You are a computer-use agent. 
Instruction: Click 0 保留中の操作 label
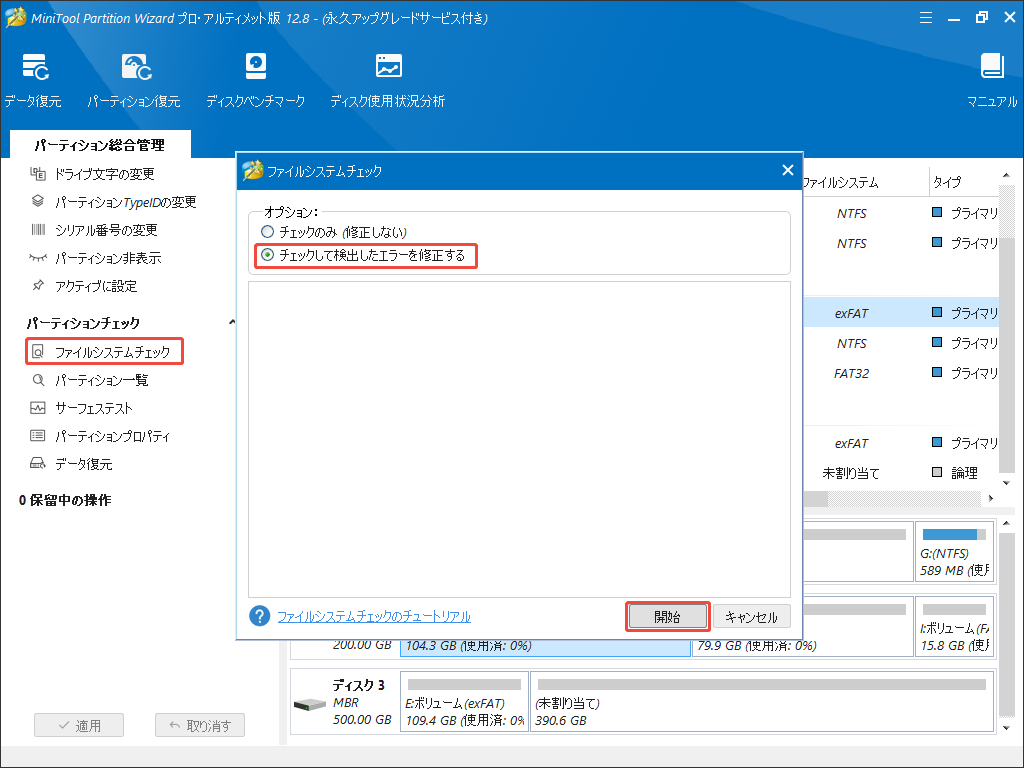point(65,500)
